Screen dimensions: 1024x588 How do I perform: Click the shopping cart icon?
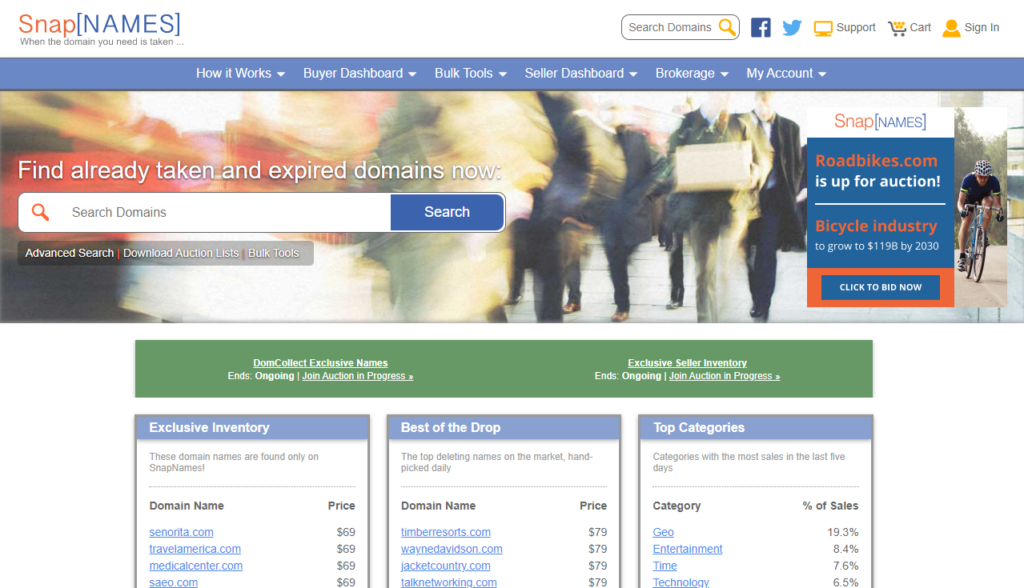(x=897, y=28)
